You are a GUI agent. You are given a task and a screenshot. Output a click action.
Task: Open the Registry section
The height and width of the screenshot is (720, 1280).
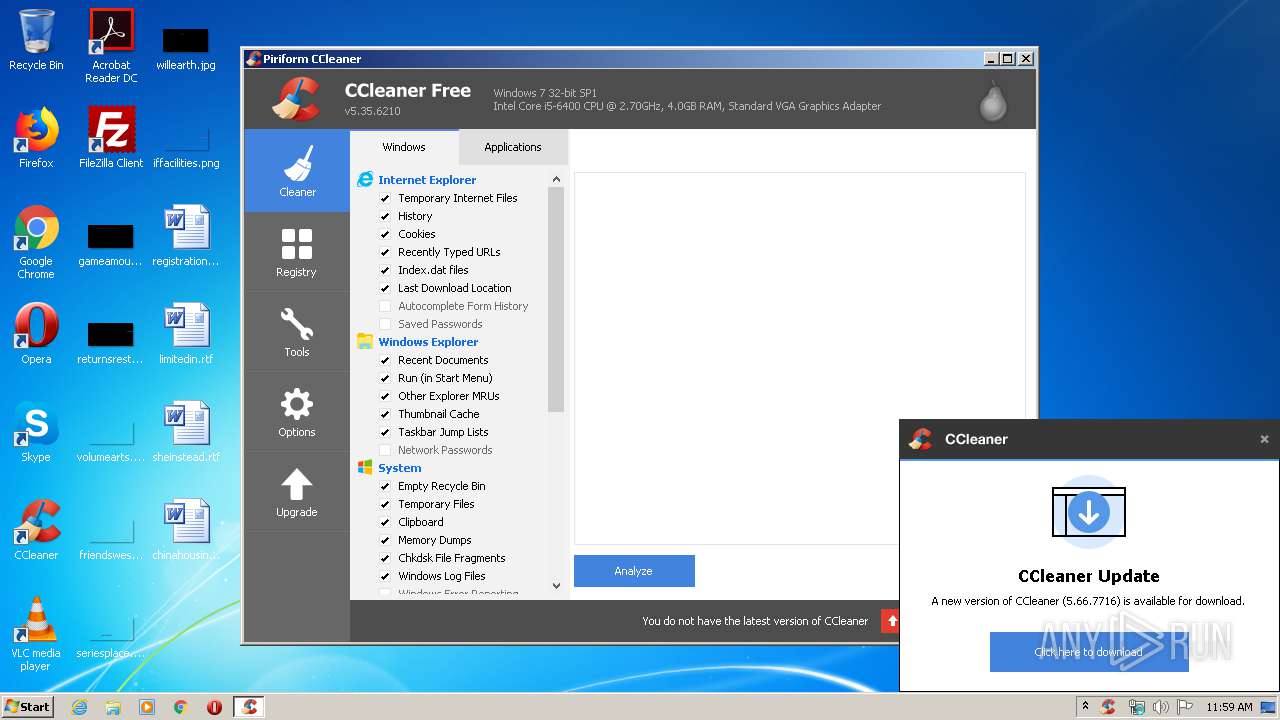pos(297,252)
